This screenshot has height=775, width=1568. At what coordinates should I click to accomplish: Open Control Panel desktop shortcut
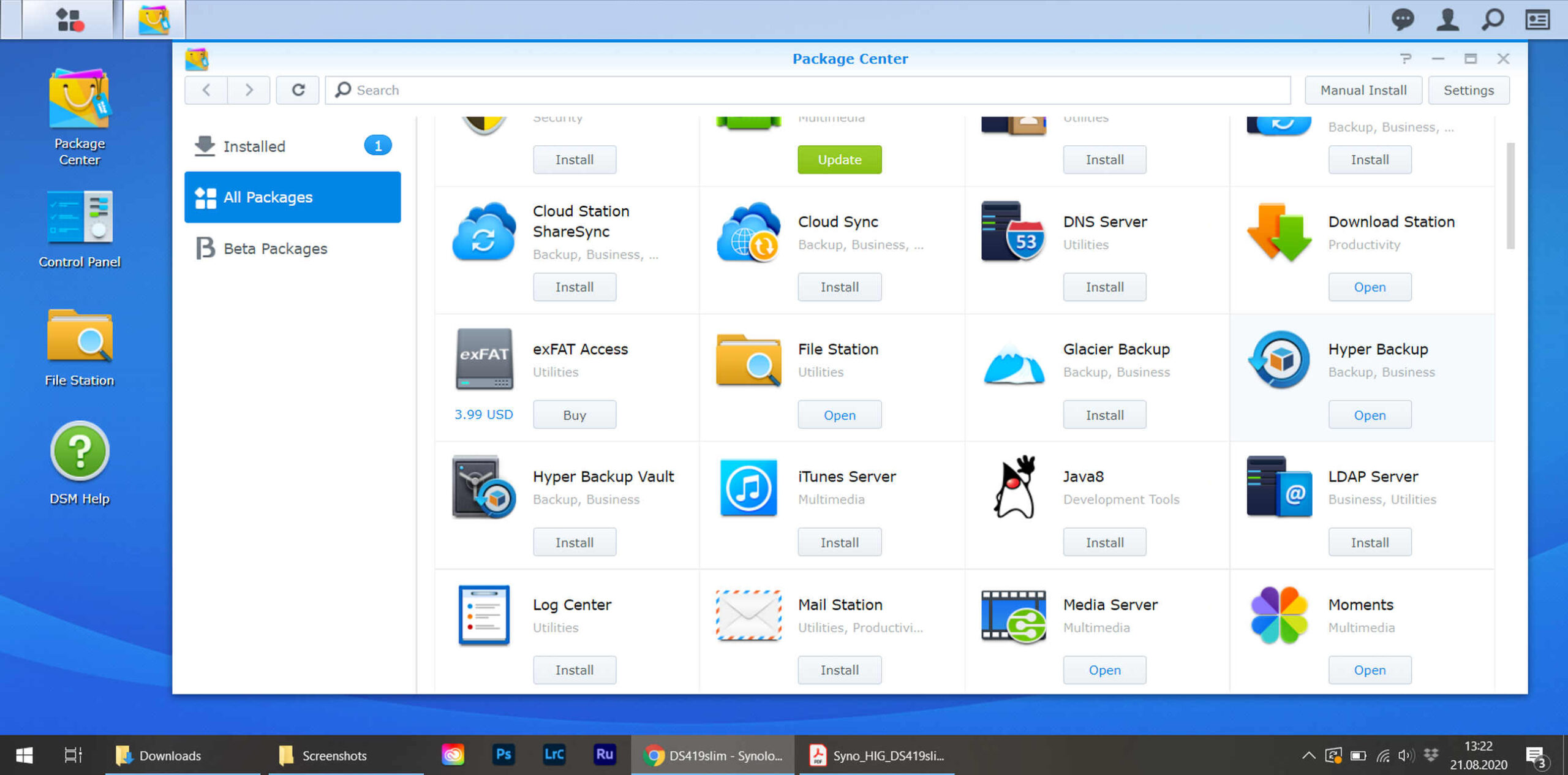point(79,230)
